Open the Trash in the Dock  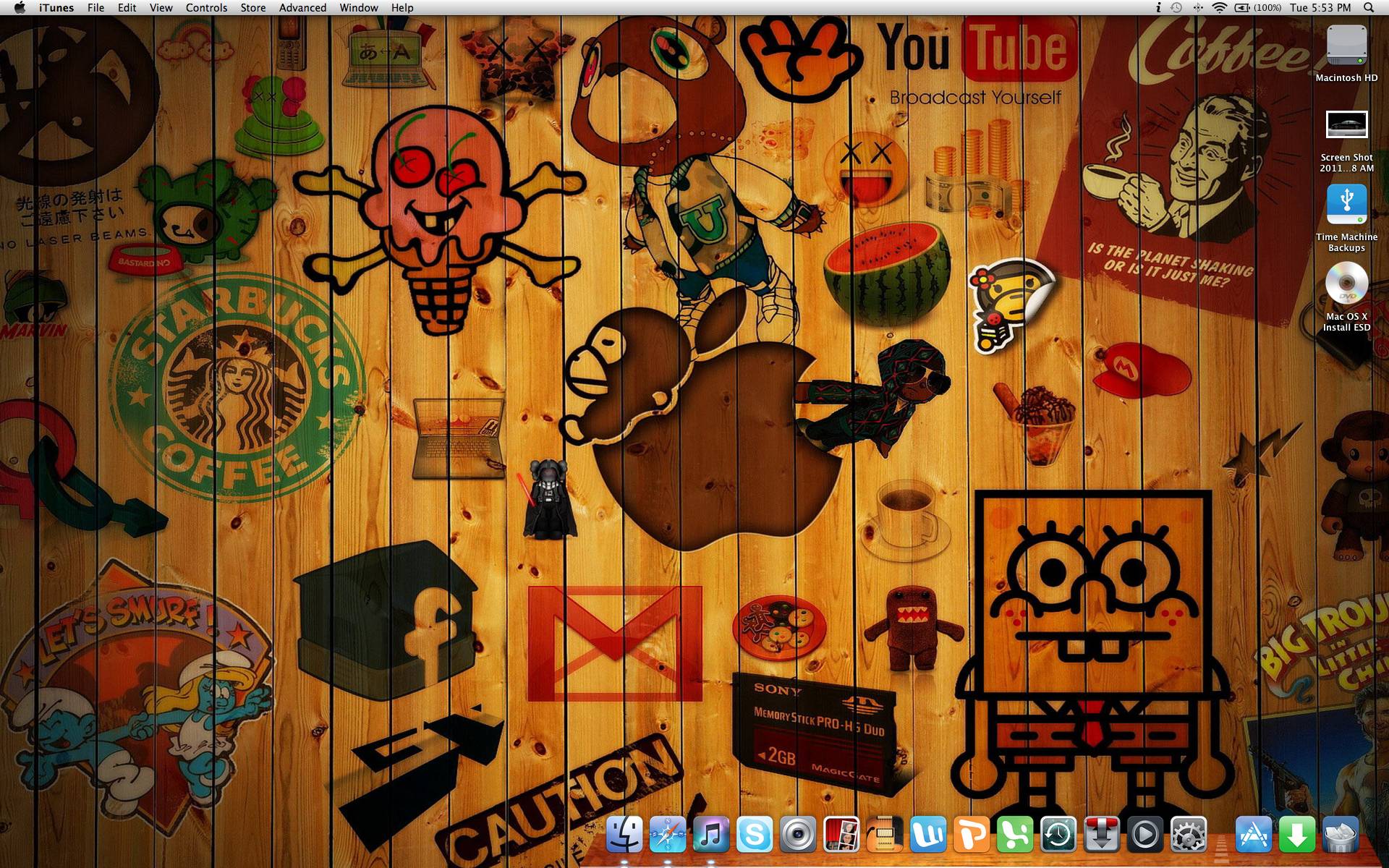coord(1340,835)
